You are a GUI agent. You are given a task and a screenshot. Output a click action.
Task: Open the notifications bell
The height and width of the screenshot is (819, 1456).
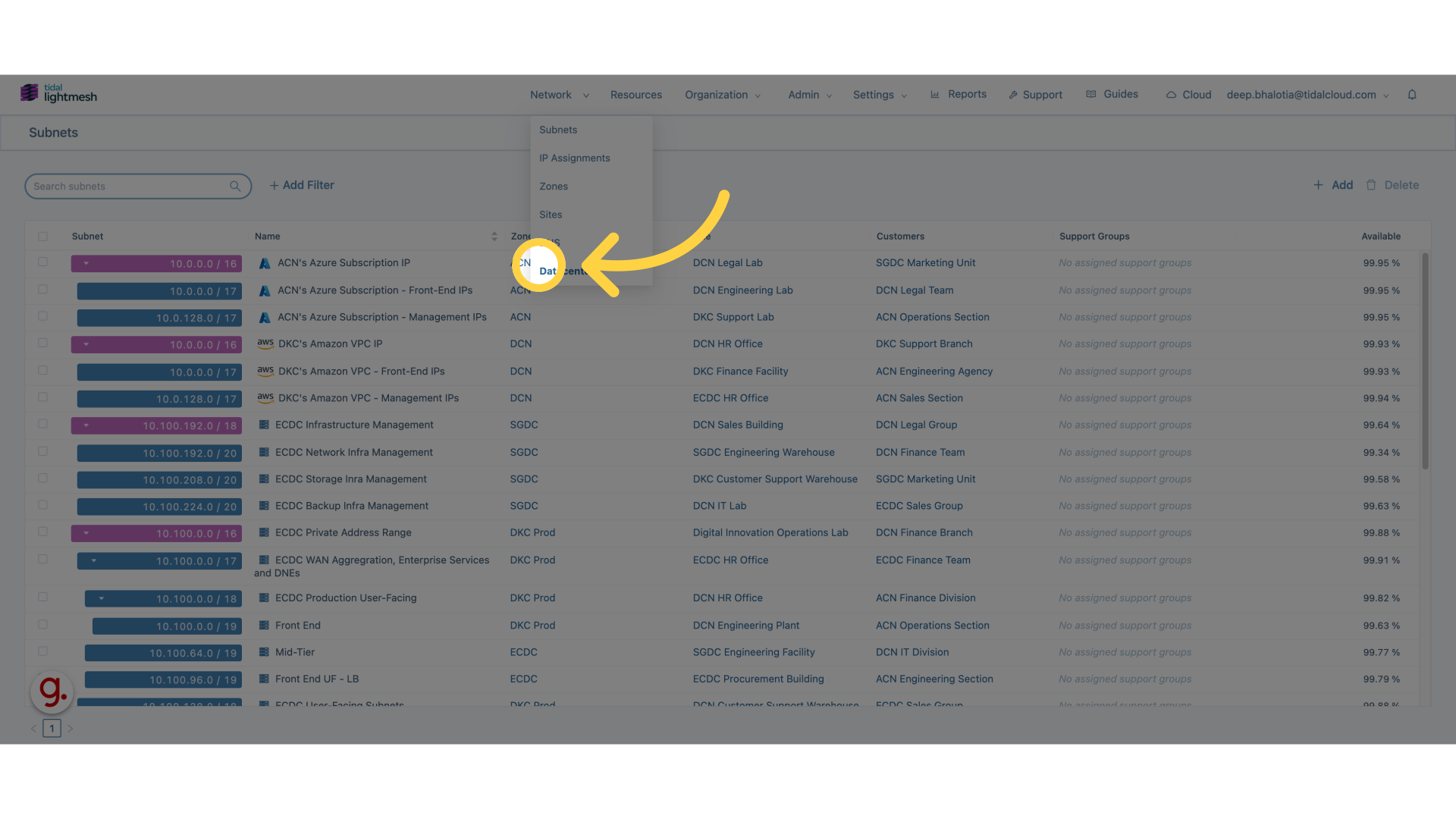[1412, 94]
